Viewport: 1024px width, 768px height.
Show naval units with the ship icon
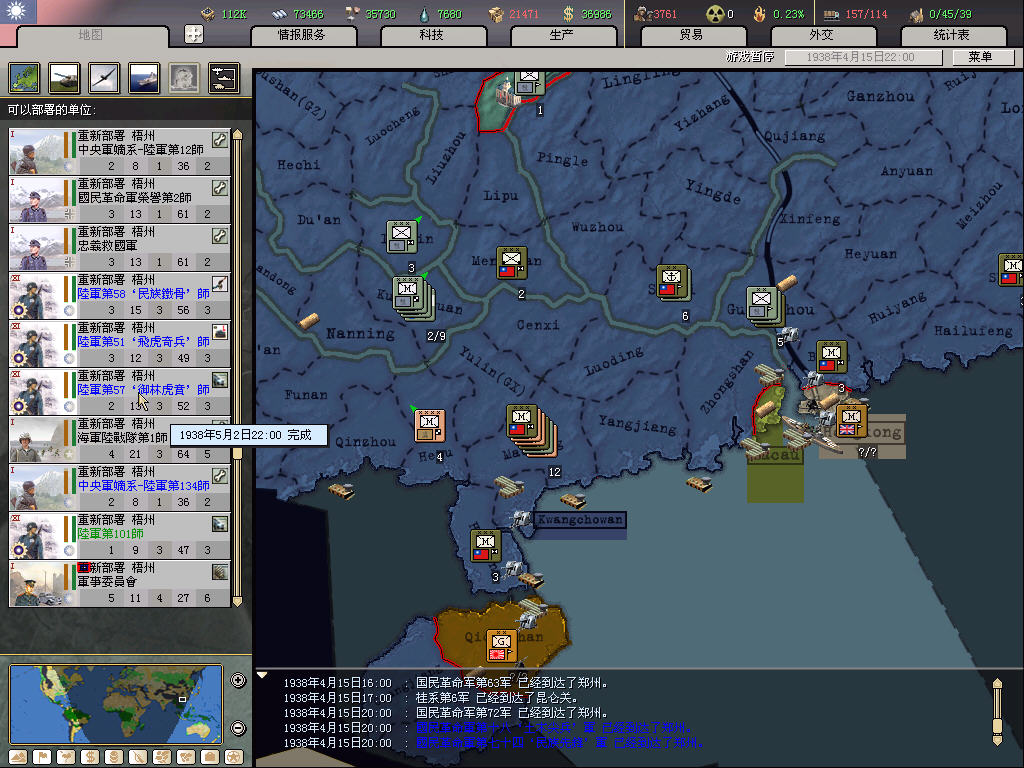pyautogui.click(x=144, y=78)
